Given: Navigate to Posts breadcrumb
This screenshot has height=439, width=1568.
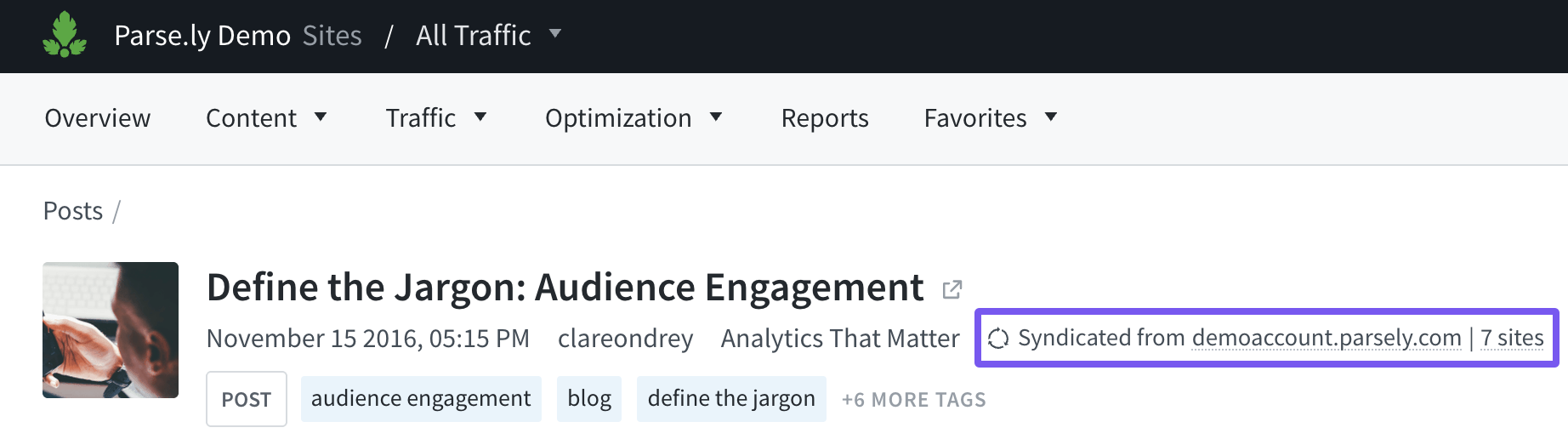Looking at the screenshot, I should [73, 211].
